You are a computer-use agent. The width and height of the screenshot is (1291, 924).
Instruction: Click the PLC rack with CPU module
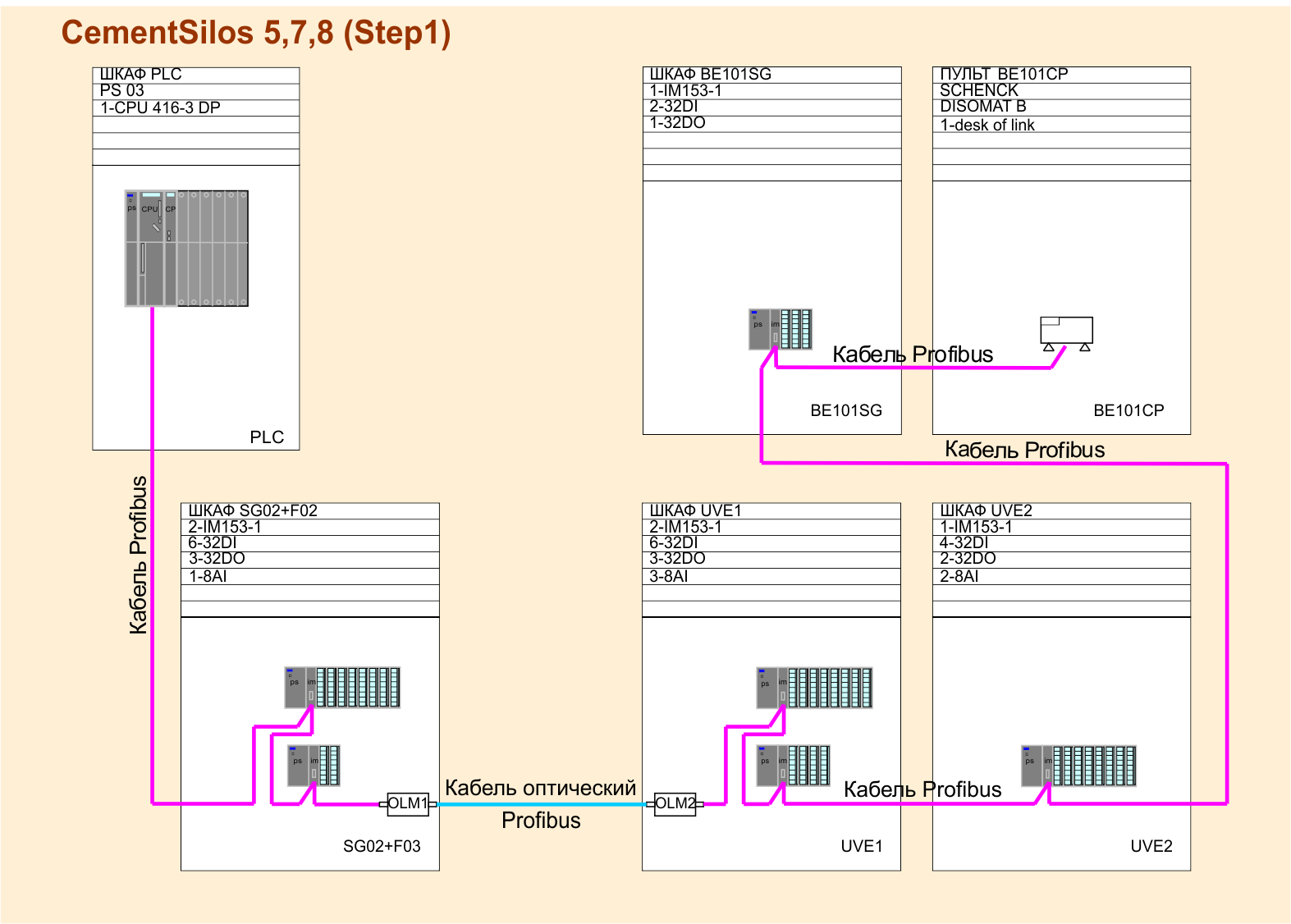pyautogui.click(x=186, y=248)
